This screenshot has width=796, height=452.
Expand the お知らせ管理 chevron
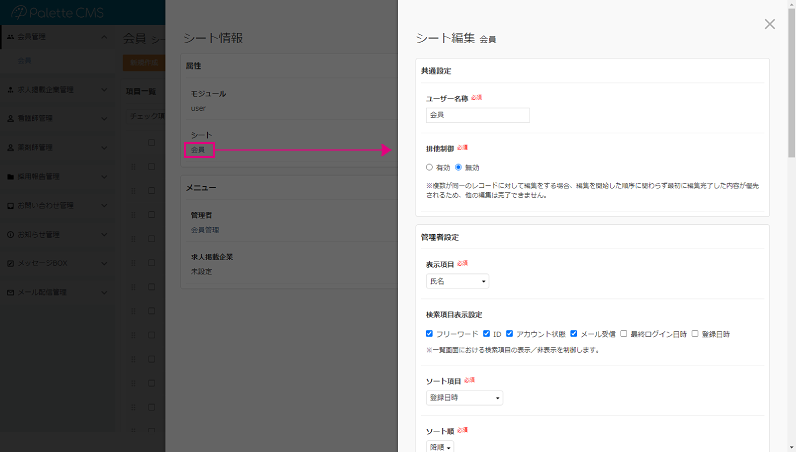pos(104,235)
